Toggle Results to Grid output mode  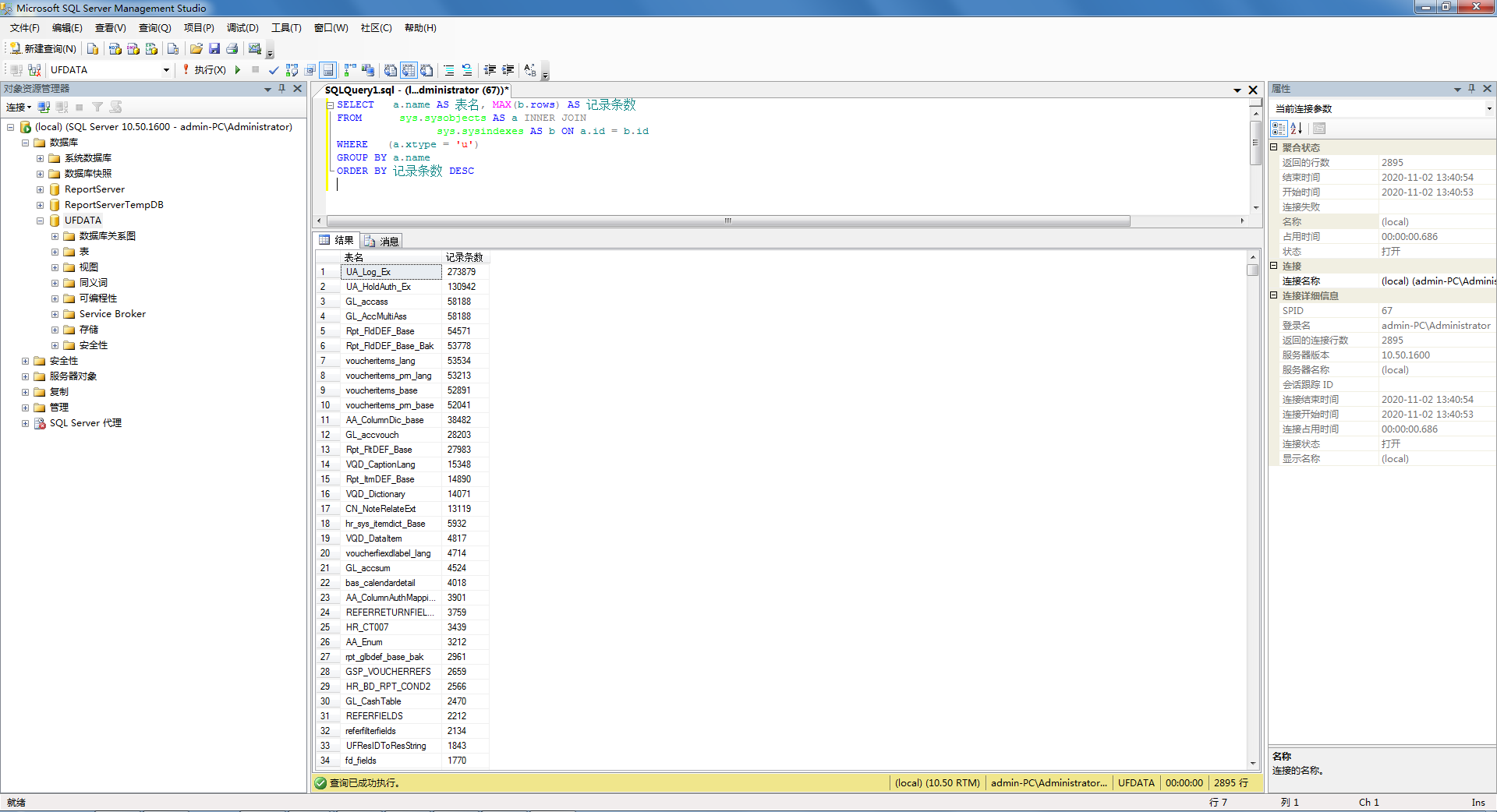(x=409, y=70)
